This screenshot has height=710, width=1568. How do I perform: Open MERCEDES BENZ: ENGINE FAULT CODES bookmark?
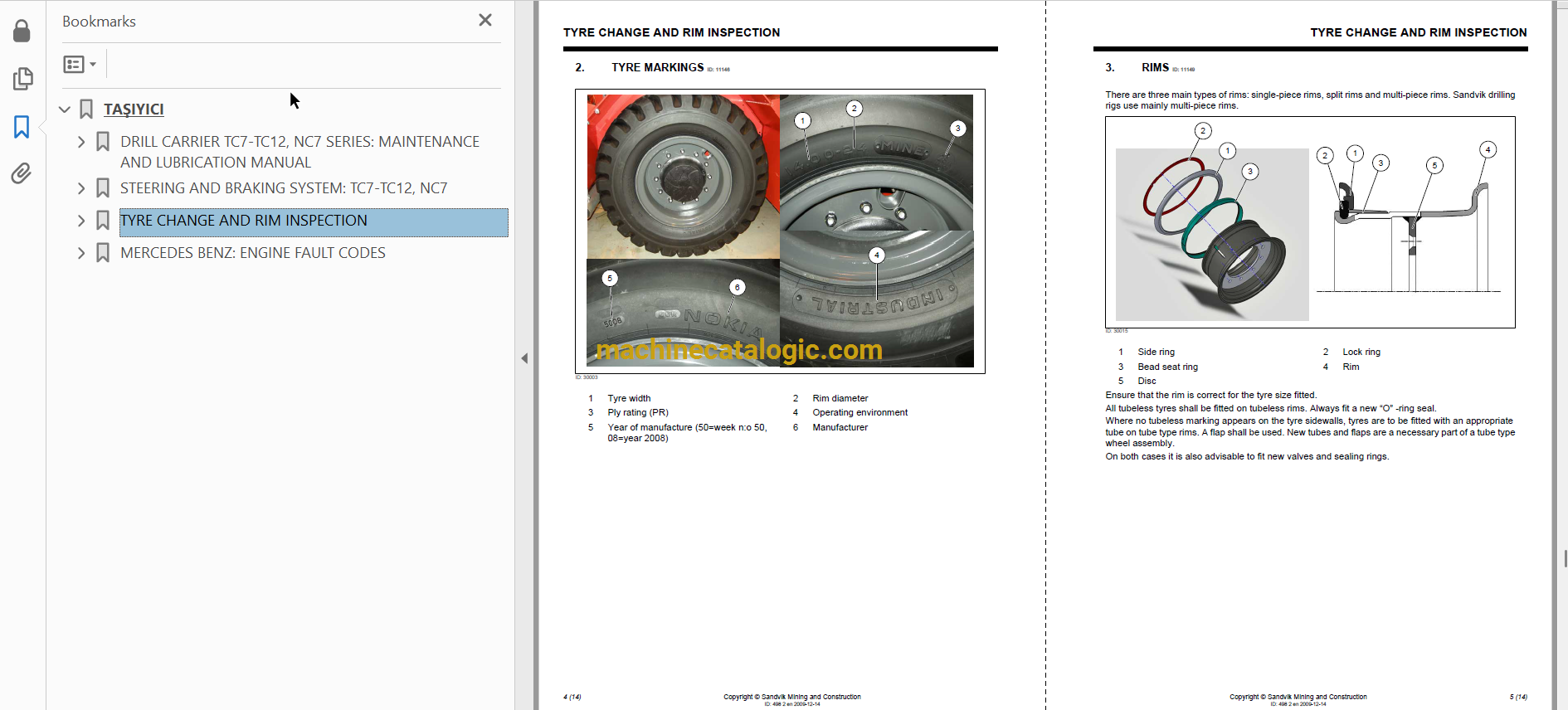tap(253, 253)
